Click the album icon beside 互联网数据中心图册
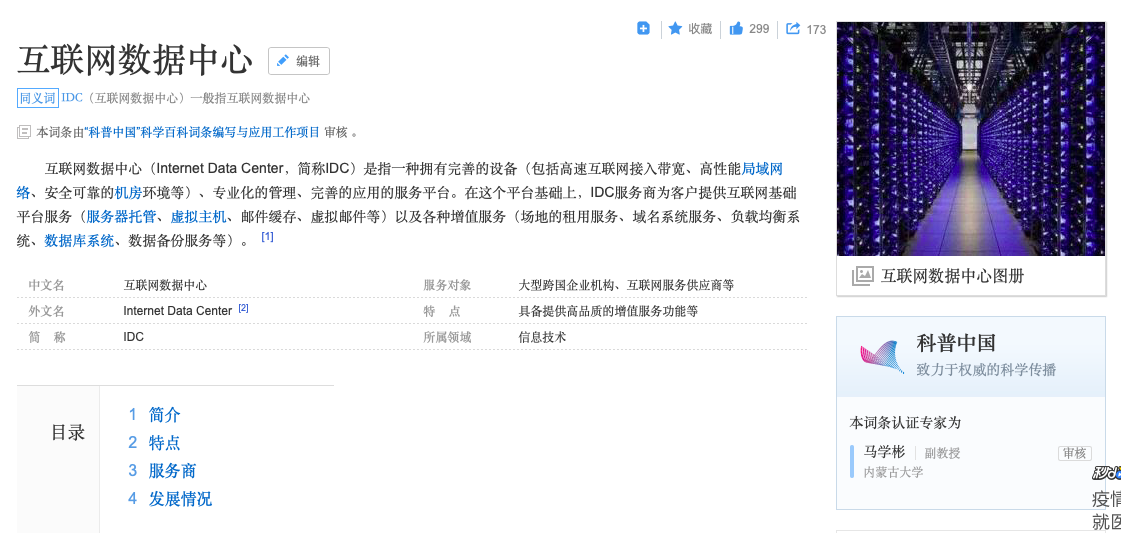Viewport: 1121px width, 533px height. coord(862,276)
